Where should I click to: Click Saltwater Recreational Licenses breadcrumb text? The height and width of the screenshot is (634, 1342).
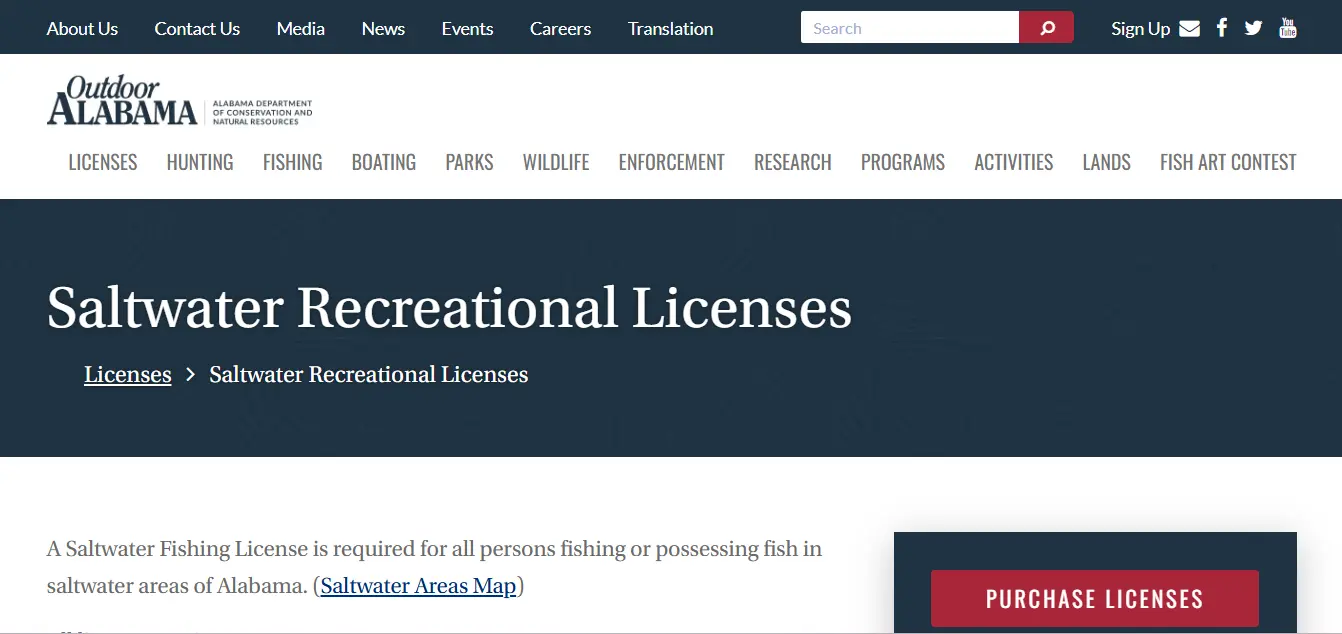pyautogui.click(x=368, y=374)
